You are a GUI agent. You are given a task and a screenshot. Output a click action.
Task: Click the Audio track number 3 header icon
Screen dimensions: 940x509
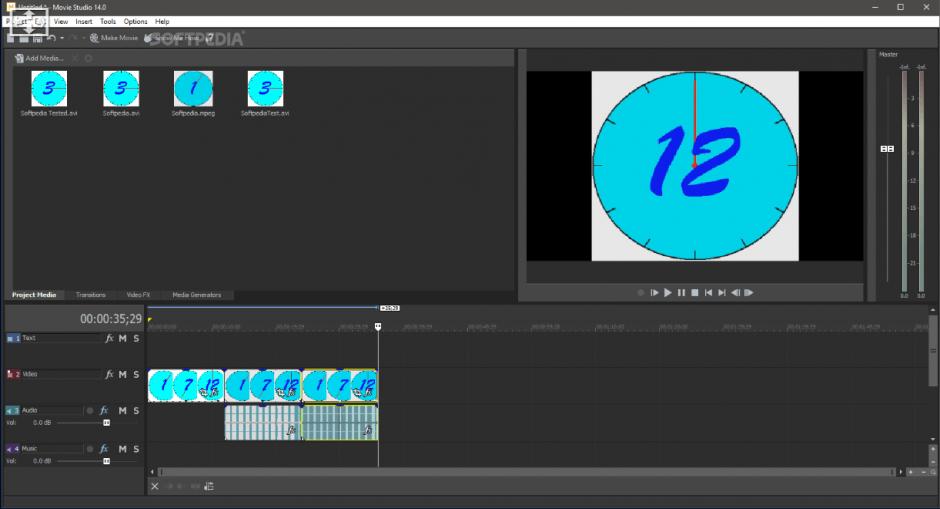pos(13,411)
